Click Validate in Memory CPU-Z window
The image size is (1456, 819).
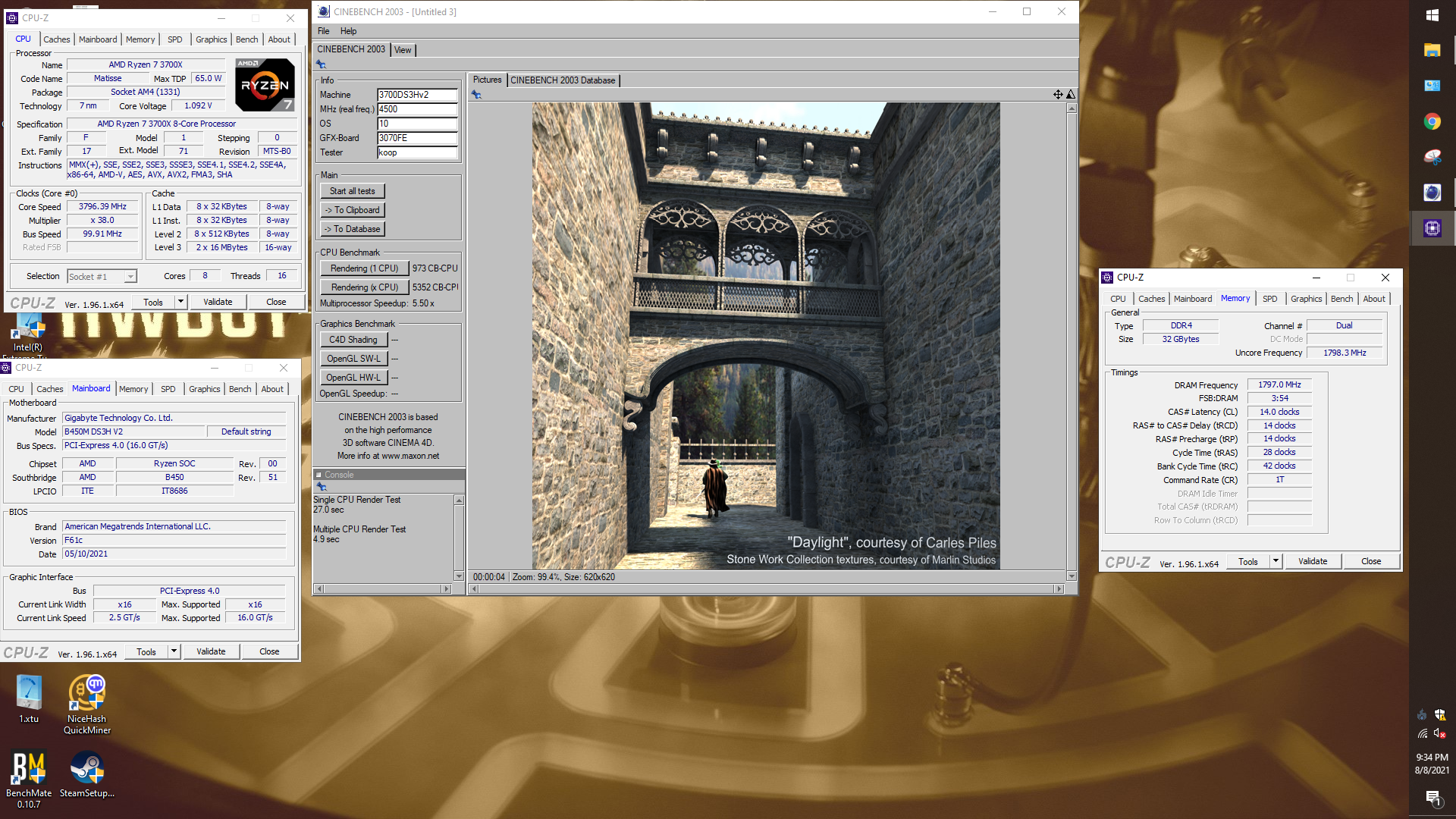1313,561
